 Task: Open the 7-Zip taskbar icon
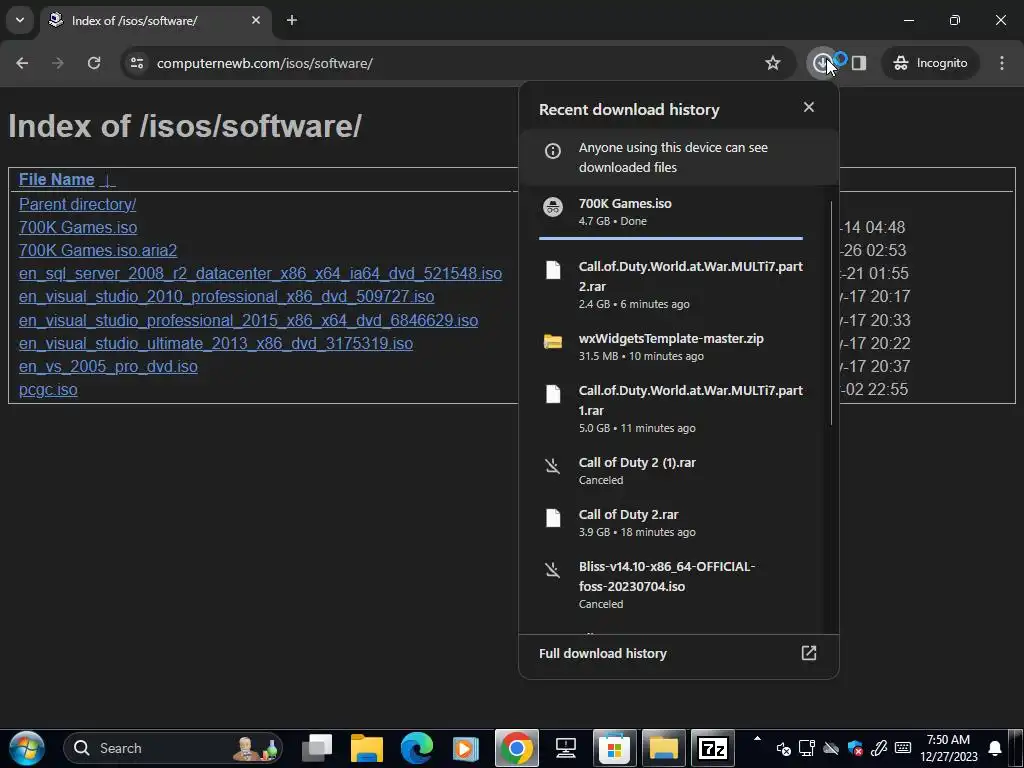(x=713, y=748)
